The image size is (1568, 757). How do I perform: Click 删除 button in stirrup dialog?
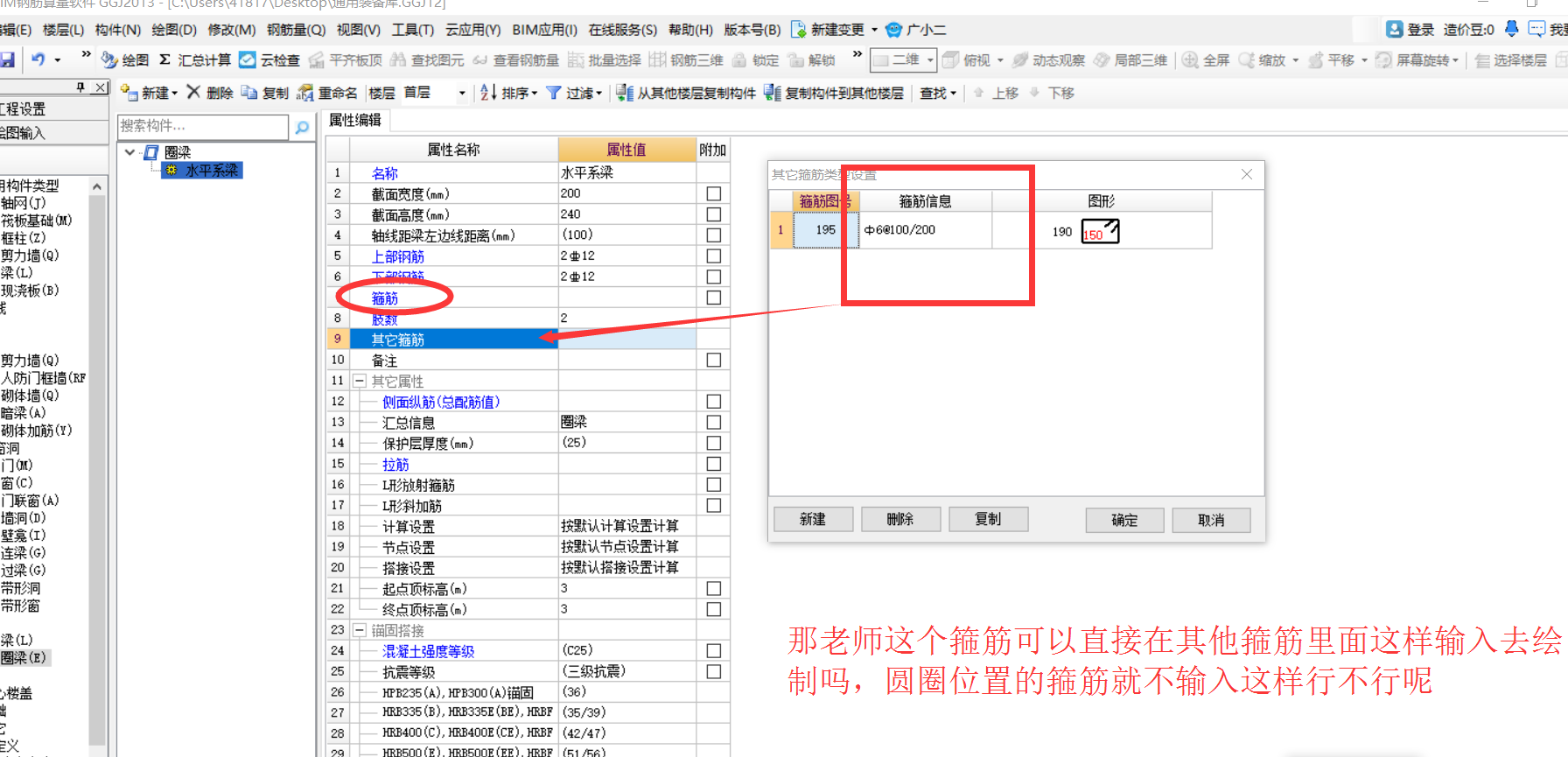(900, 519)
